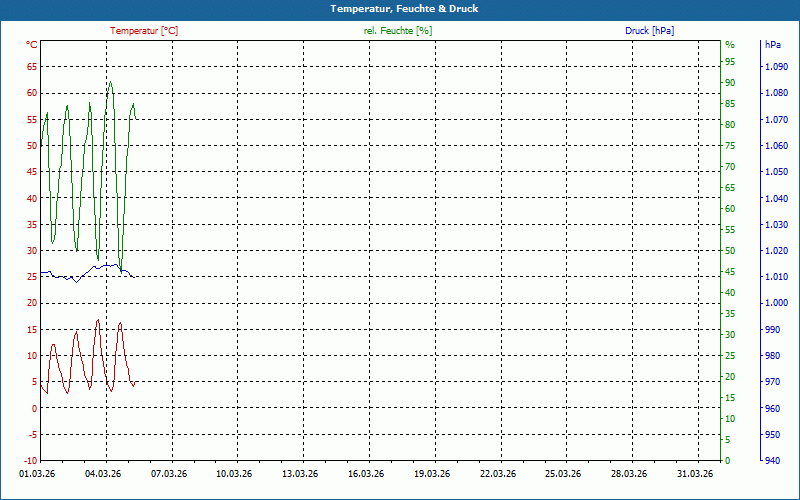Screen dimensions: 800x500
Task: Click the red °C axis unit label
Action: pos(32,45)
